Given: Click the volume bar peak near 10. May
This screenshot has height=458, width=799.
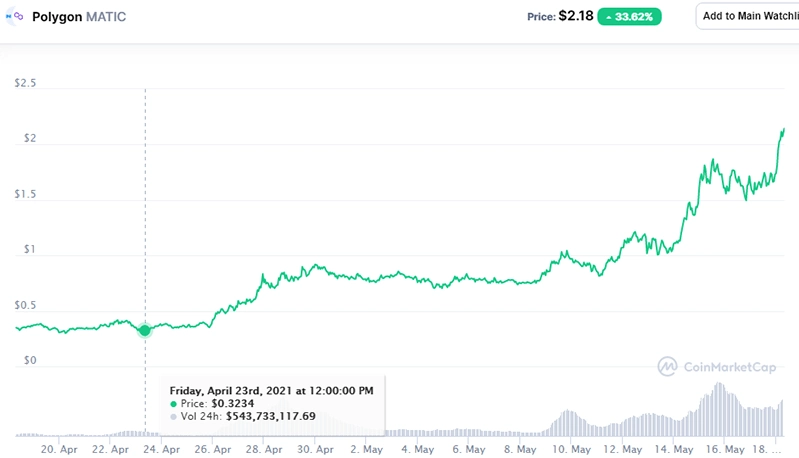Looking at the screenshot, I should coord(567,423).
